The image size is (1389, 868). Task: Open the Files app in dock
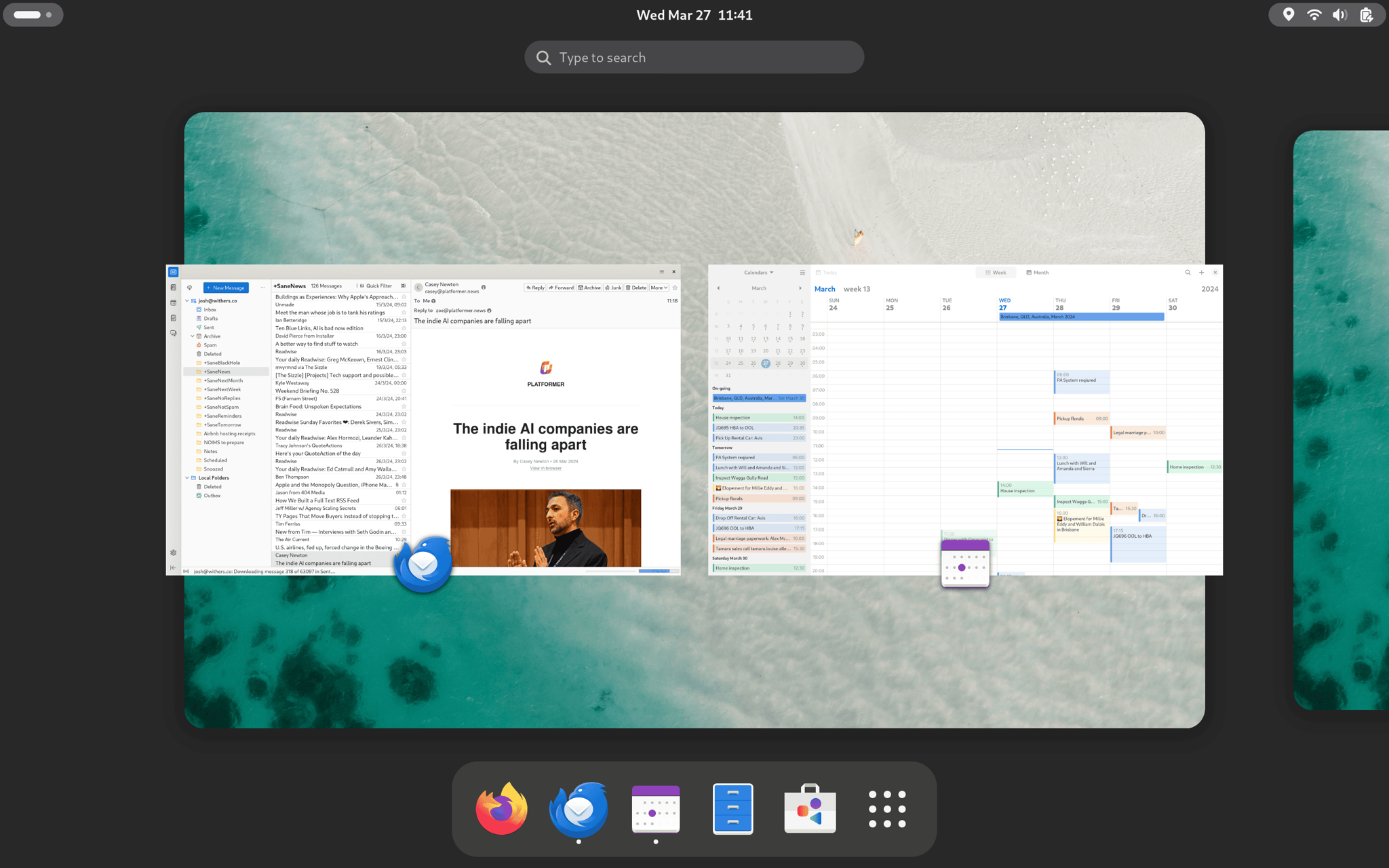coord(732,808)
